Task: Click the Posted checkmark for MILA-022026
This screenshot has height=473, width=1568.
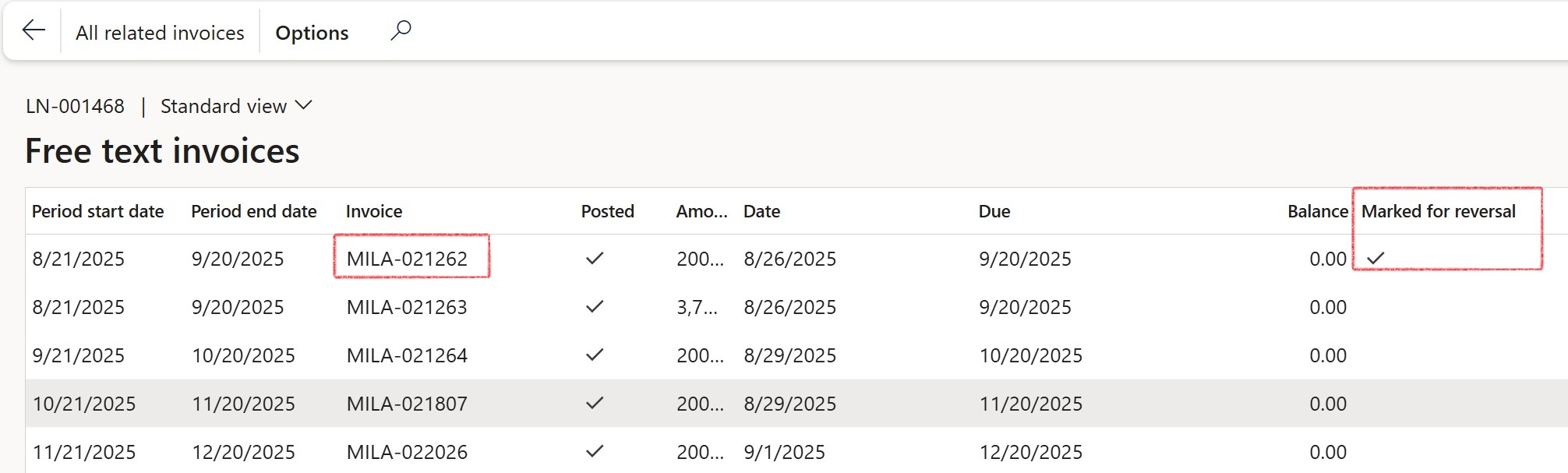Action: pos(595,452)
